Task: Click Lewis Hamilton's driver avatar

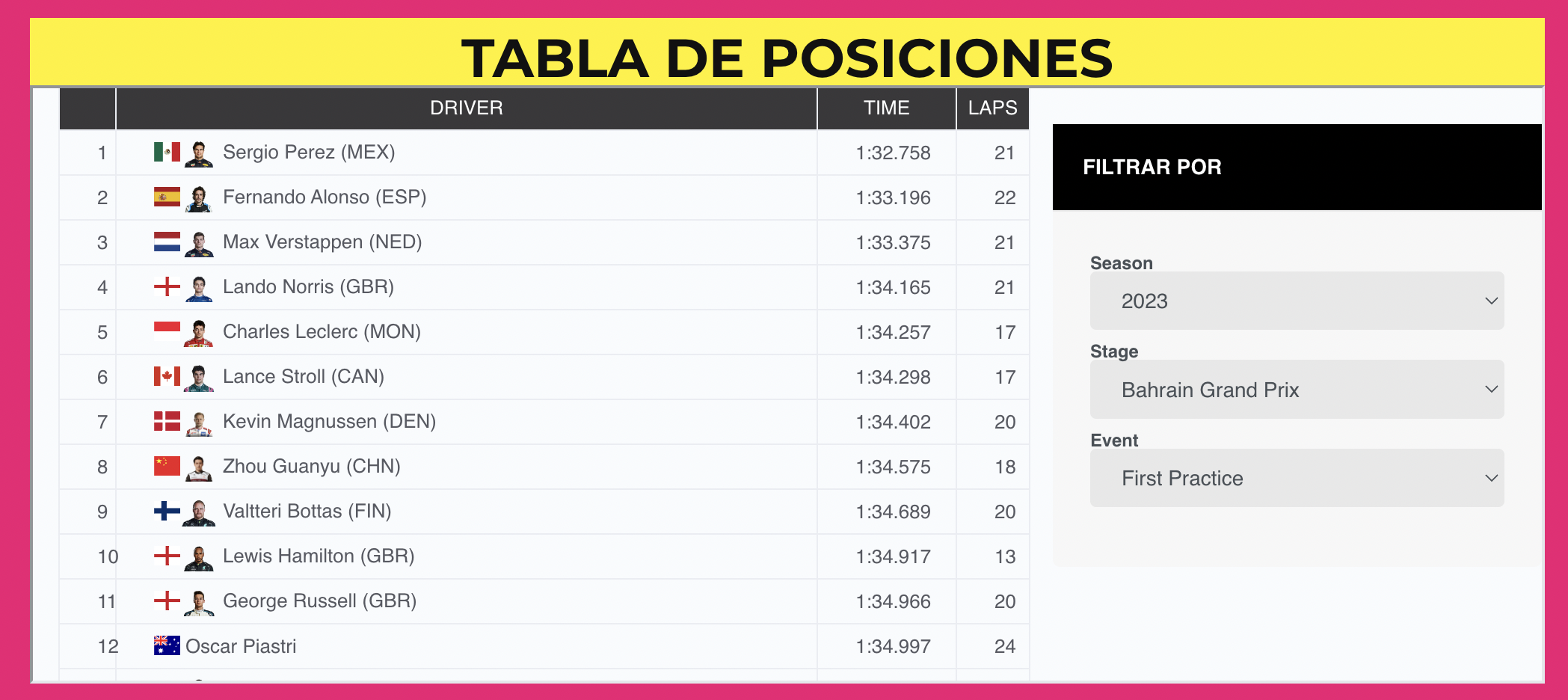Action: pyautogui.click(x=199, y=557)
